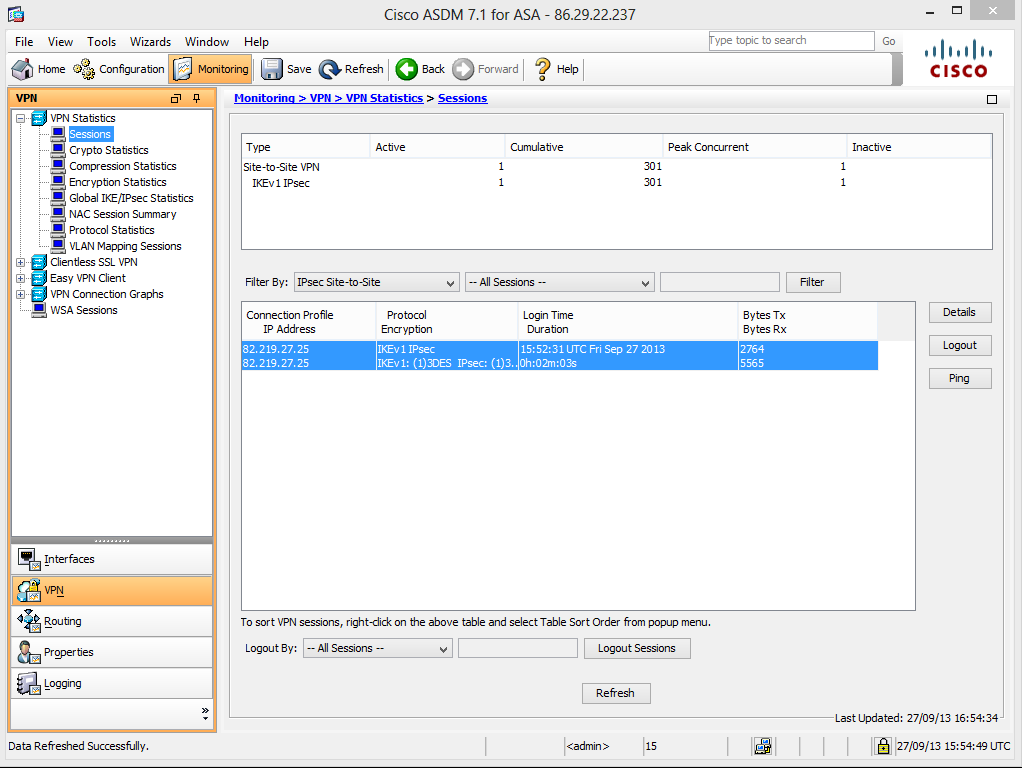This screenshot has width=1022, height=768.
Task: Click the Peak Concurrent column header
Action: (x=754, y=147)
